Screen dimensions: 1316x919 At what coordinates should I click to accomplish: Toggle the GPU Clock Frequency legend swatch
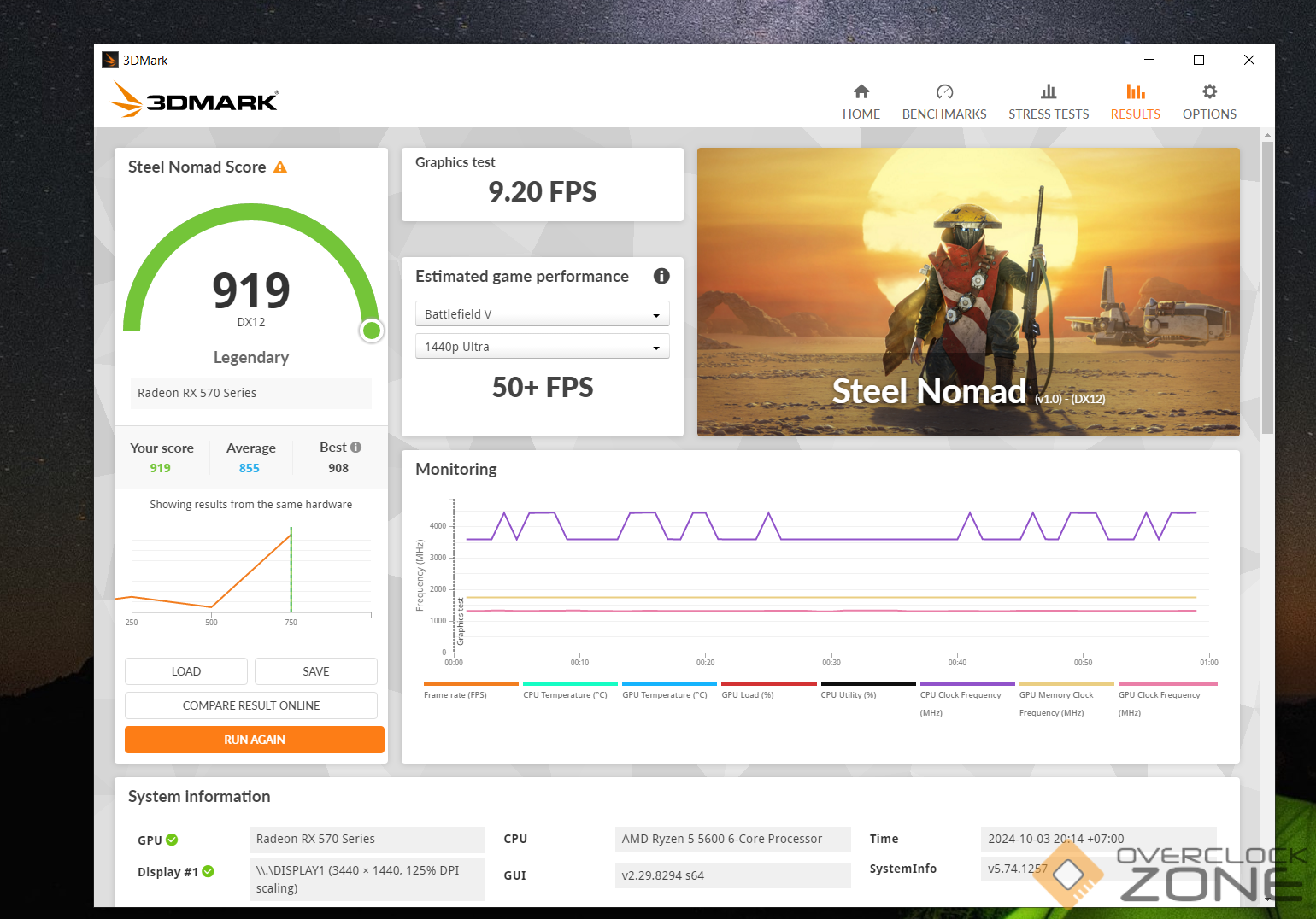pyautogui.click(x=1167, y=683)
